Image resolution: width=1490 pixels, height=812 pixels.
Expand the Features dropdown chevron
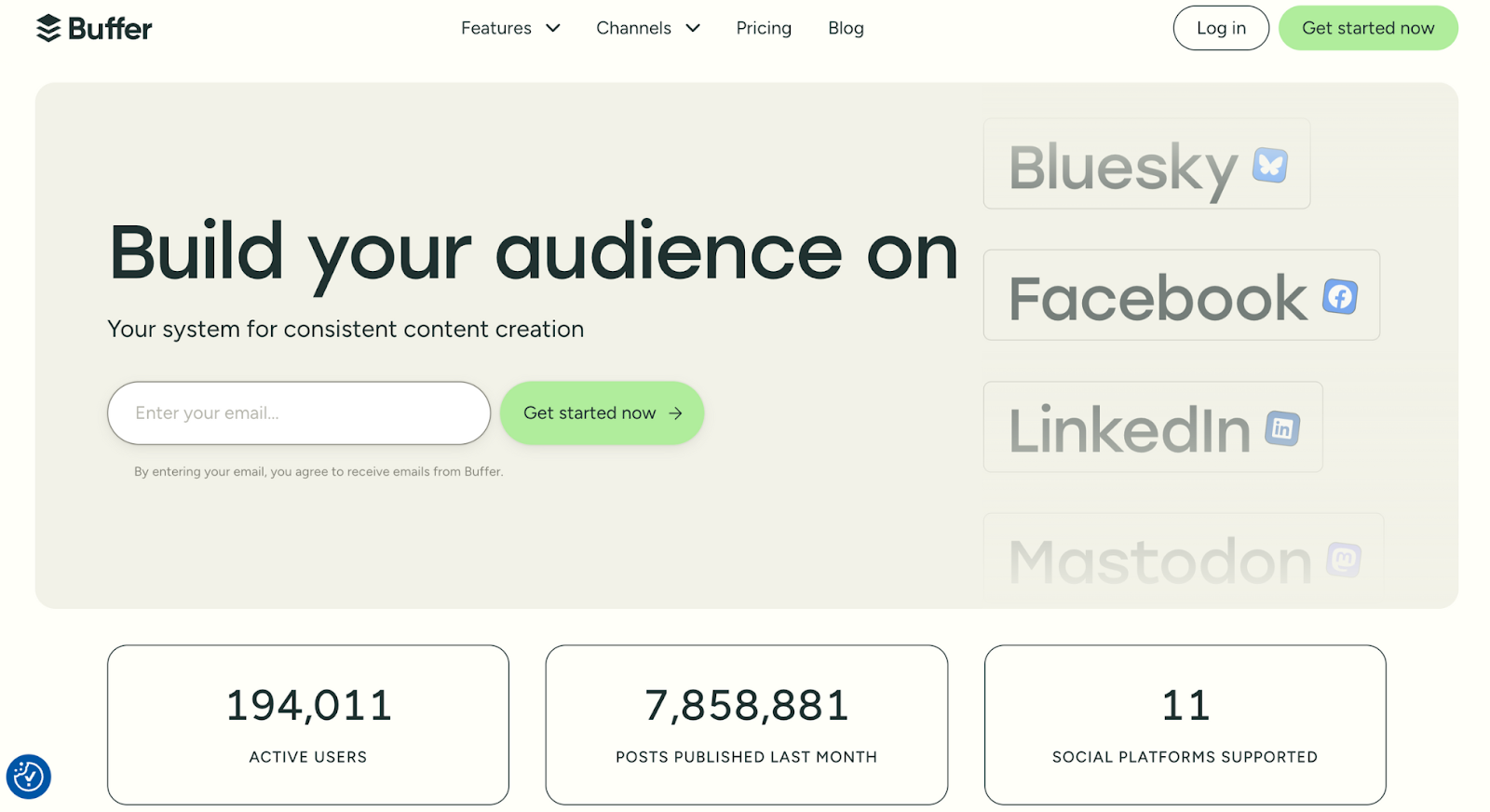click(x=553, y=28)
